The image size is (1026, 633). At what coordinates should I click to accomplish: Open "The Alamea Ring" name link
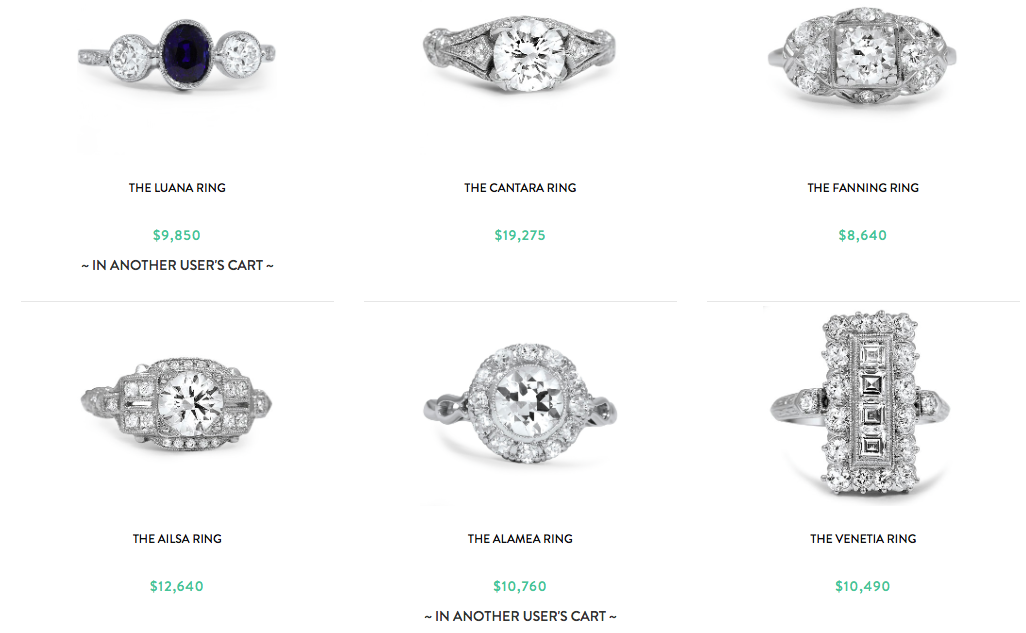click(x=520, y=539)
